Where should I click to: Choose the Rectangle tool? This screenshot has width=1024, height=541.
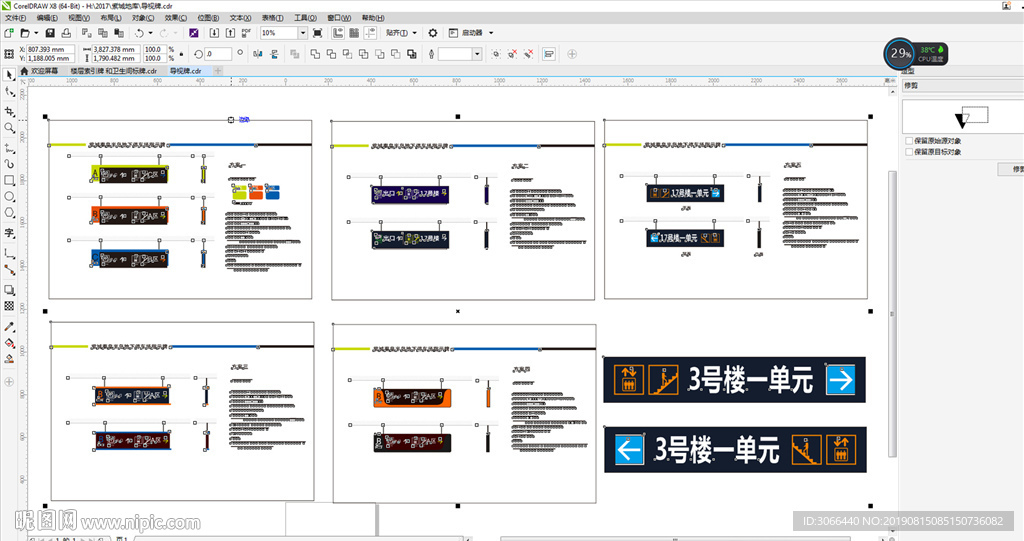[9, 180]
